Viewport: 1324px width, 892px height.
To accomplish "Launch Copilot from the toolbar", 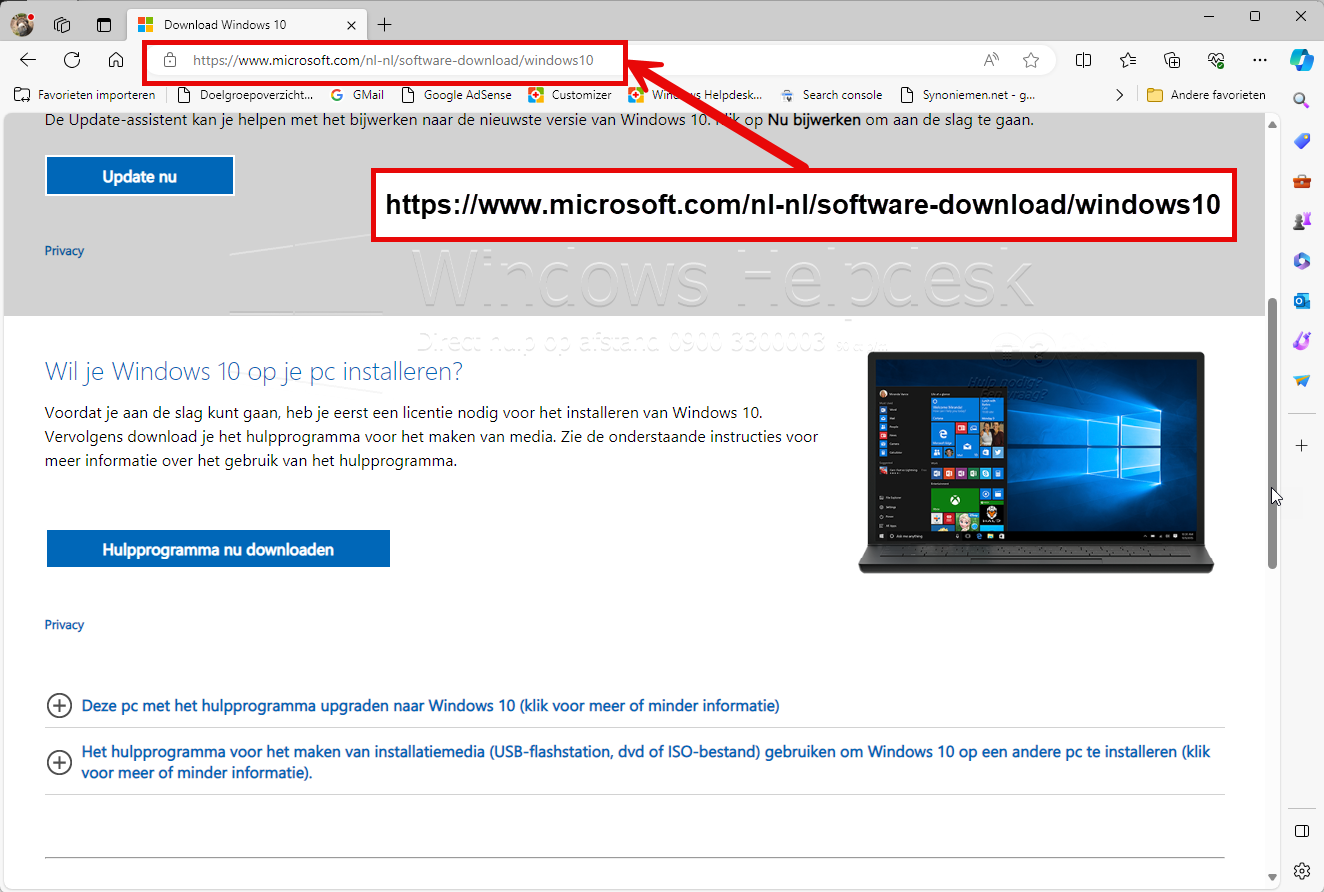I will [1301, 59].
